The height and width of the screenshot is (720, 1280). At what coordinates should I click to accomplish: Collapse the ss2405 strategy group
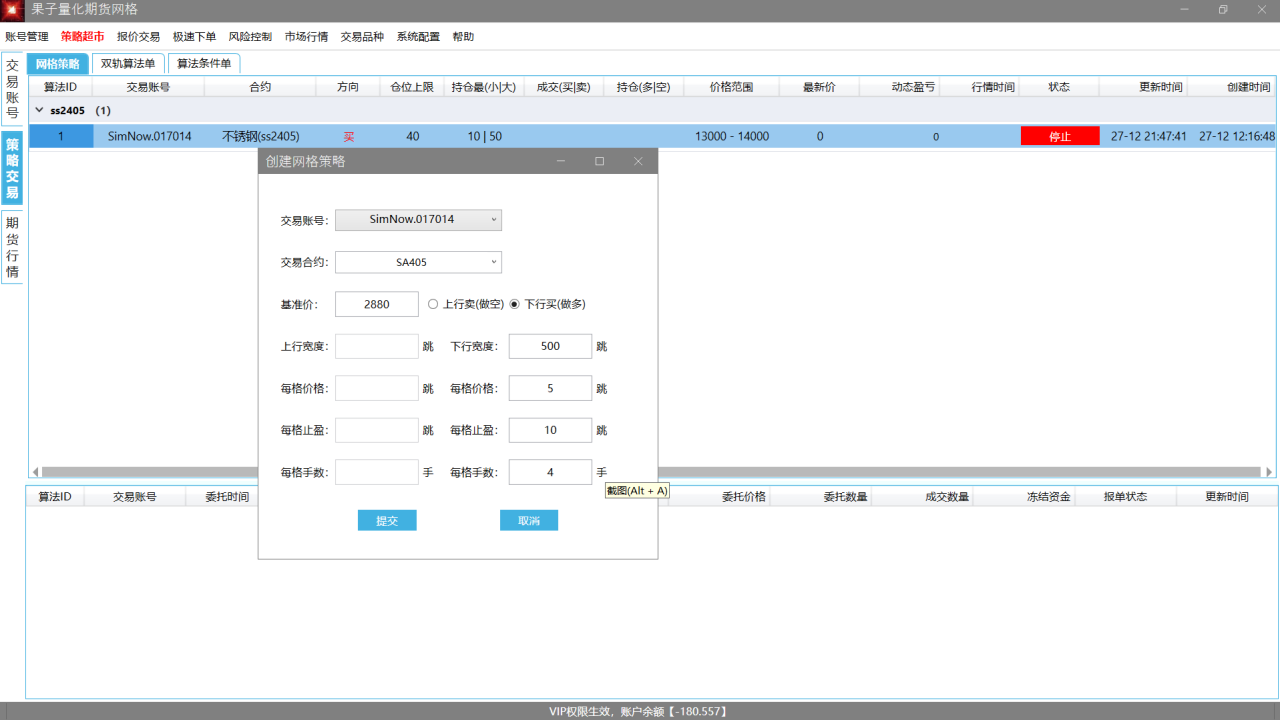tap(41, 110)
